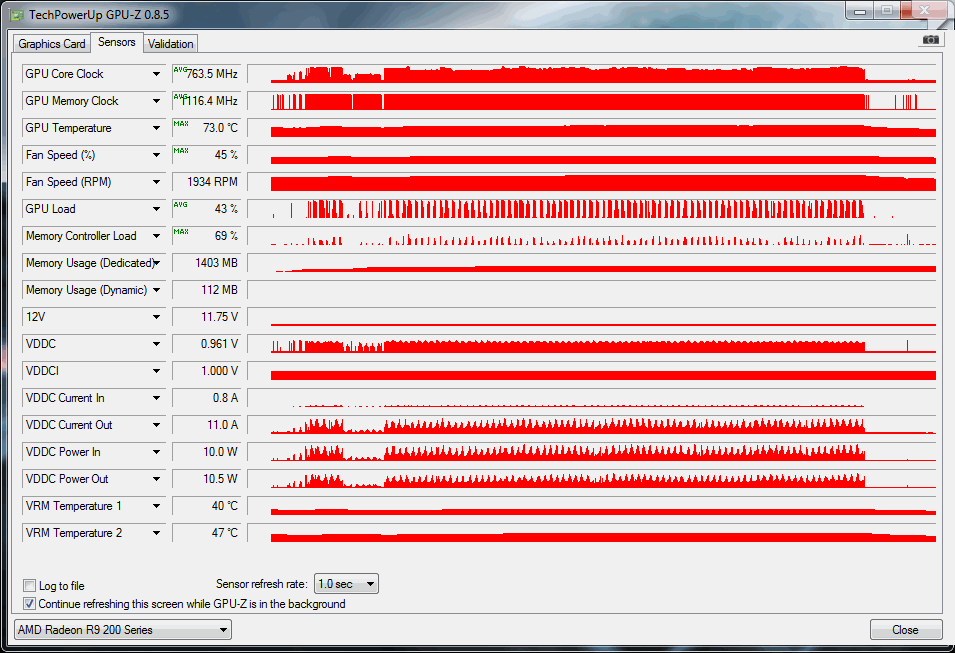Click the GPU Load history graph
This screenshot has width=955, height=653.
tap(592, 209)
